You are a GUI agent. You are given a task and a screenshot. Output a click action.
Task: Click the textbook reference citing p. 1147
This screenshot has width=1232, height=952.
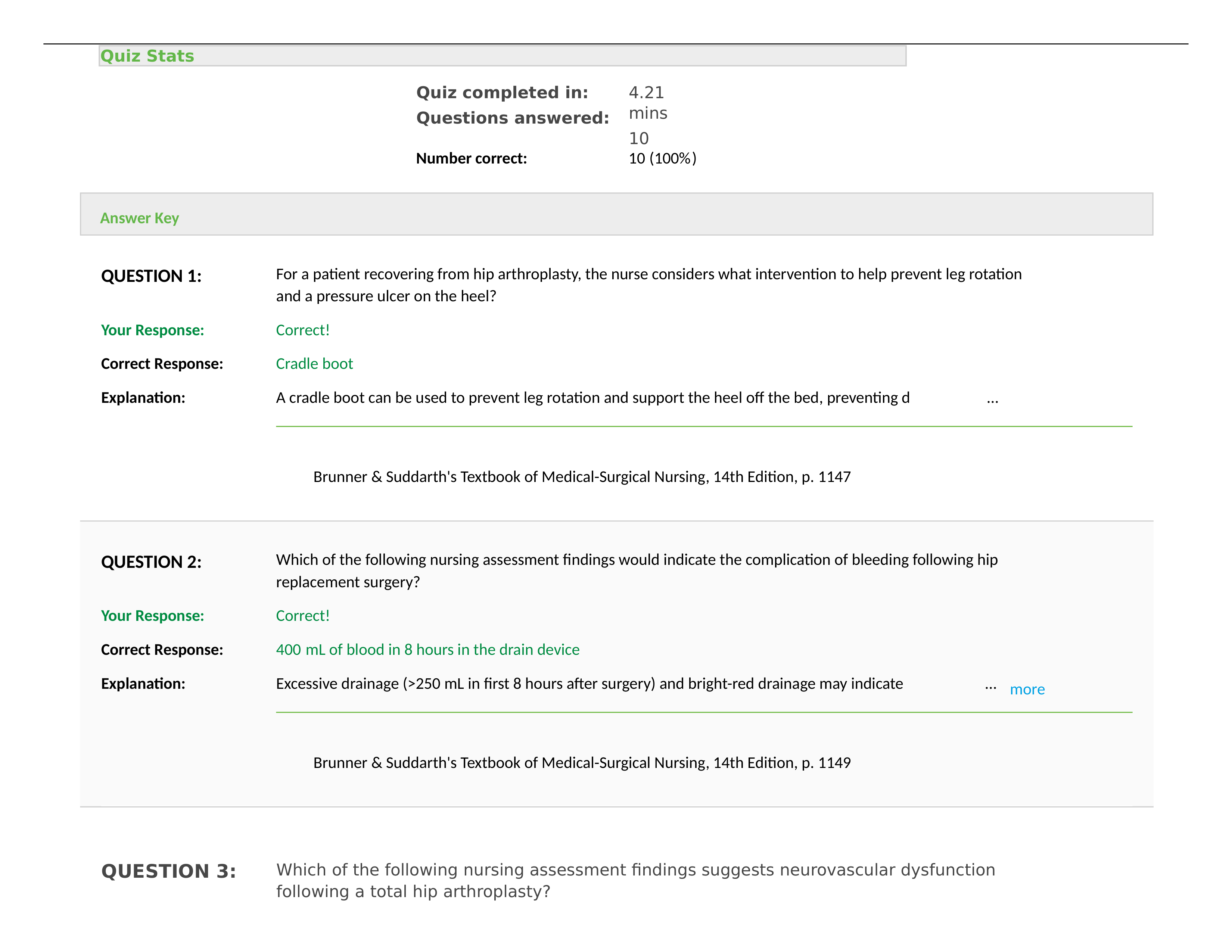coord(582,477)
